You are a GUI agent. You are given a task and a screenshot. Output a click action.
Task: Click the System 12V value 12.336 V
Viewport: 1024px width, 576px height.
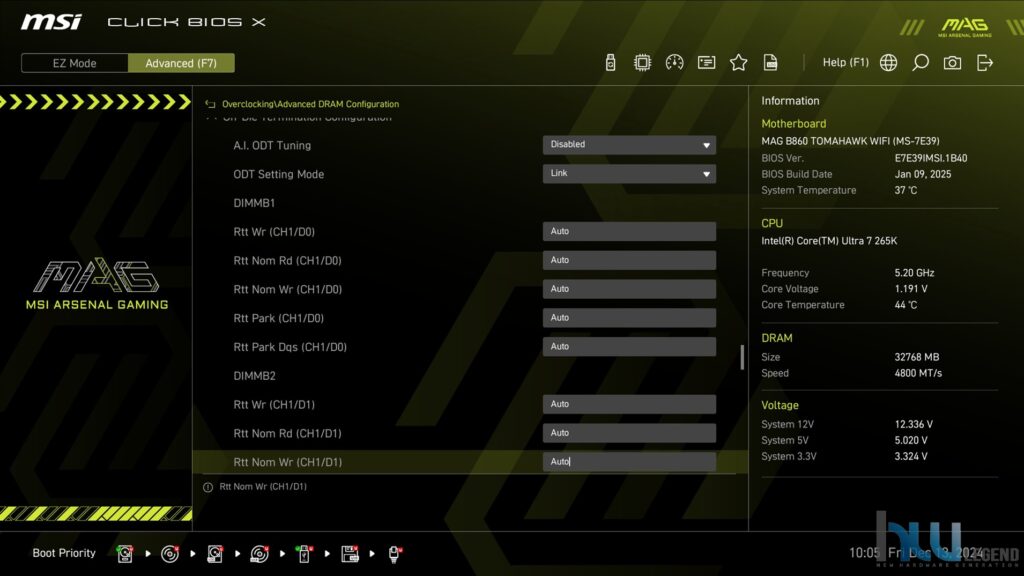[x=914, y=424]
